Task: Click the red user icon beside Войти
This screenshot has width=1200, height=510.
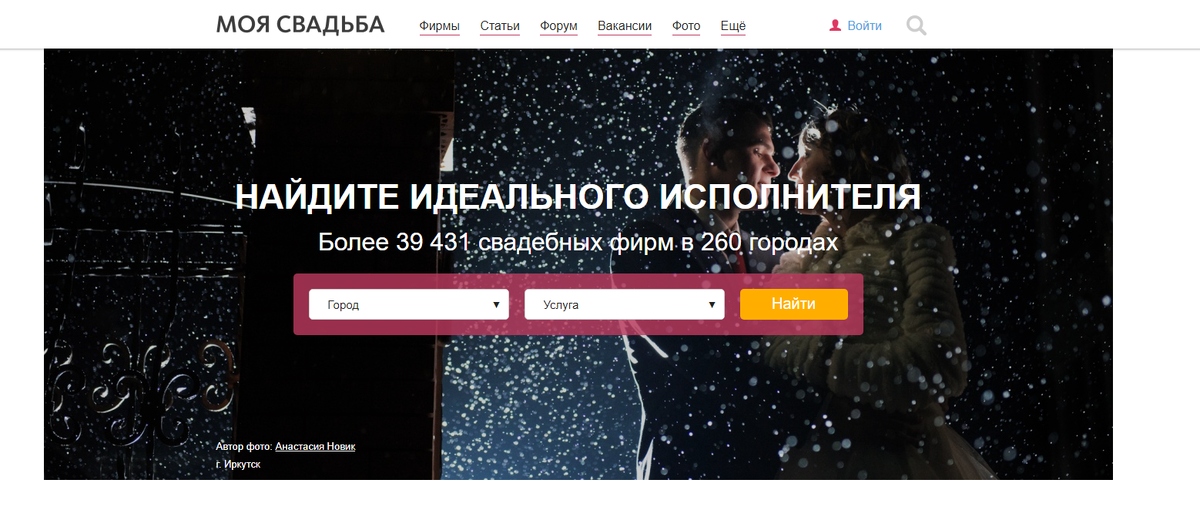Action: 835,25
